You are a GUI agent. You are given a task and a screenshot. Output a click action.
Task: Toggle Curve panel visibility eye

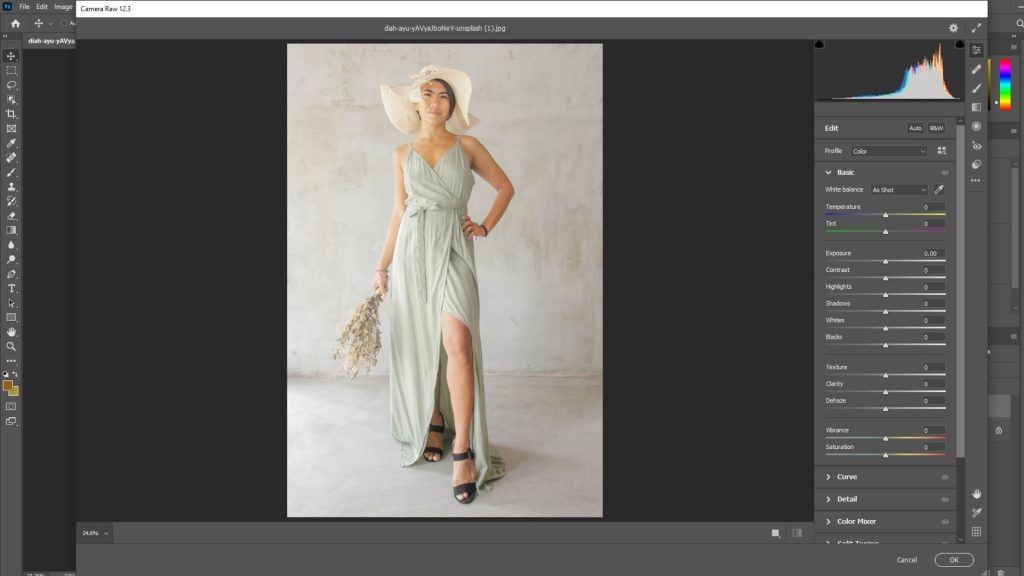click(x=945, y=477)
